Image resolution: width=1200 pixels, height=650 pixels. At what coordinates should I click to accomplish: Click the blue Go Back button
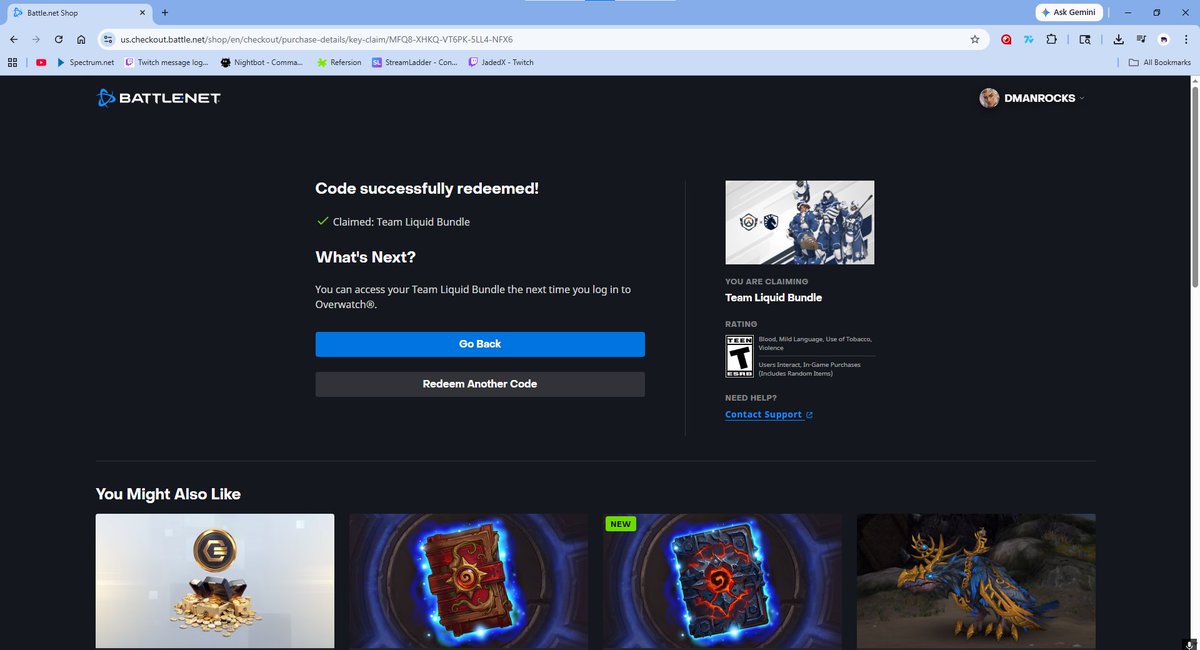tap(480, 344)
